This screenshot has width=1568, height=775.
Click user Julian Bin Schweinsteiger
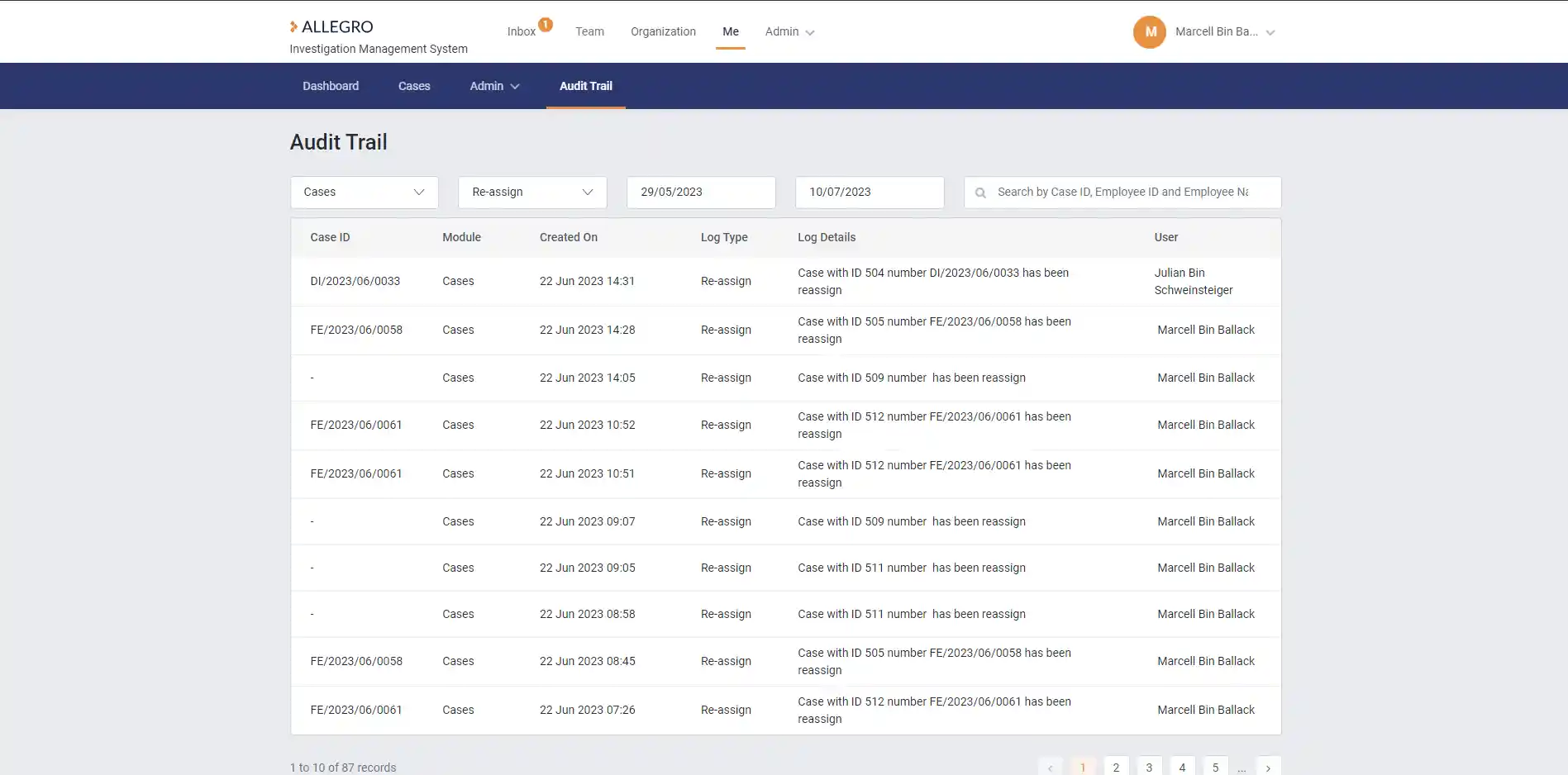pyautogui.click(x=1194, y=282)
